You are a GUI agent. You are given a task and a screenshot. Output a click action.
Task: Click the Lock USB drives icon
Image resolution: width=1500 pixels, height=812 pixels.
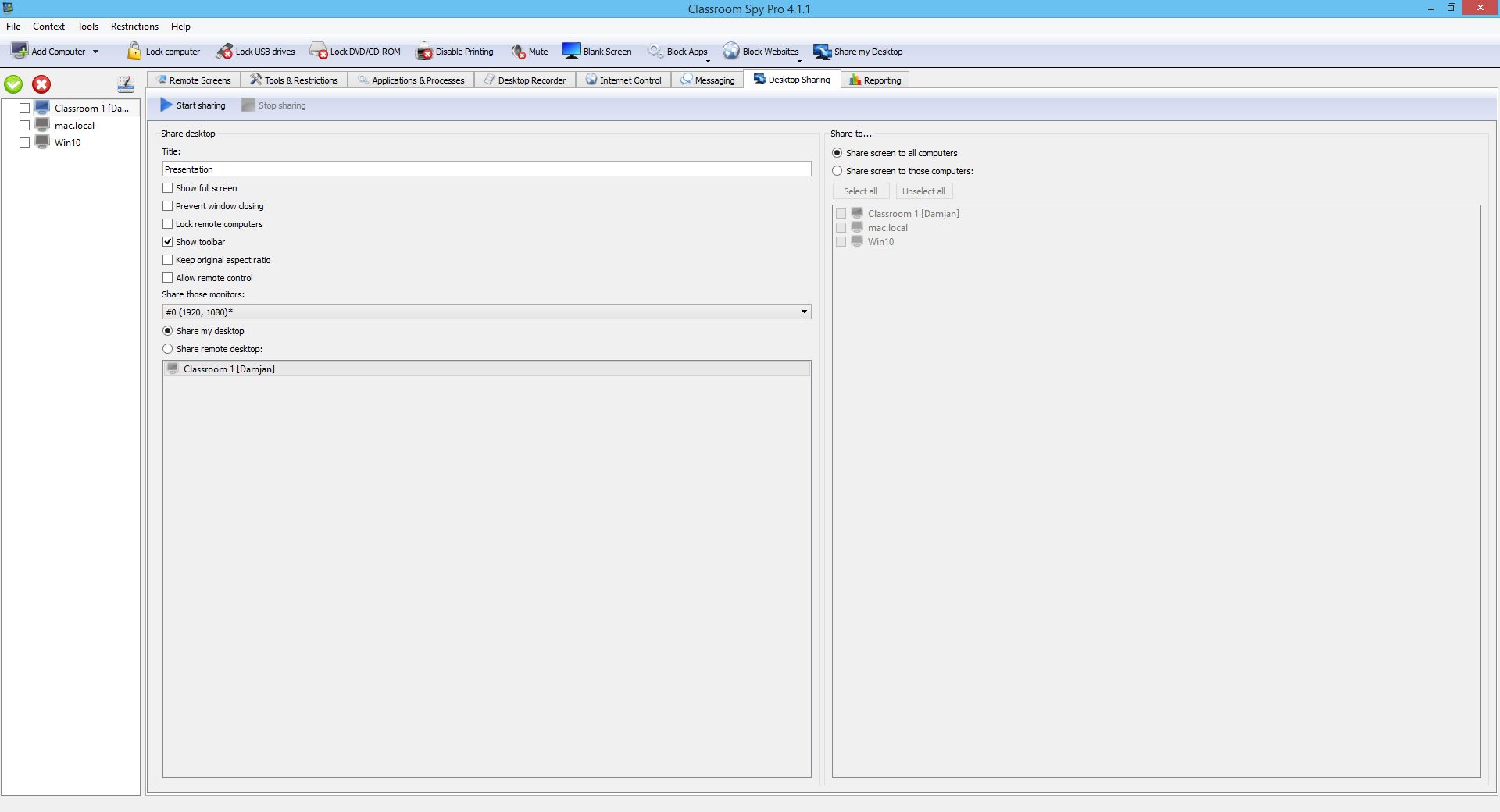[x=224, y=52]
